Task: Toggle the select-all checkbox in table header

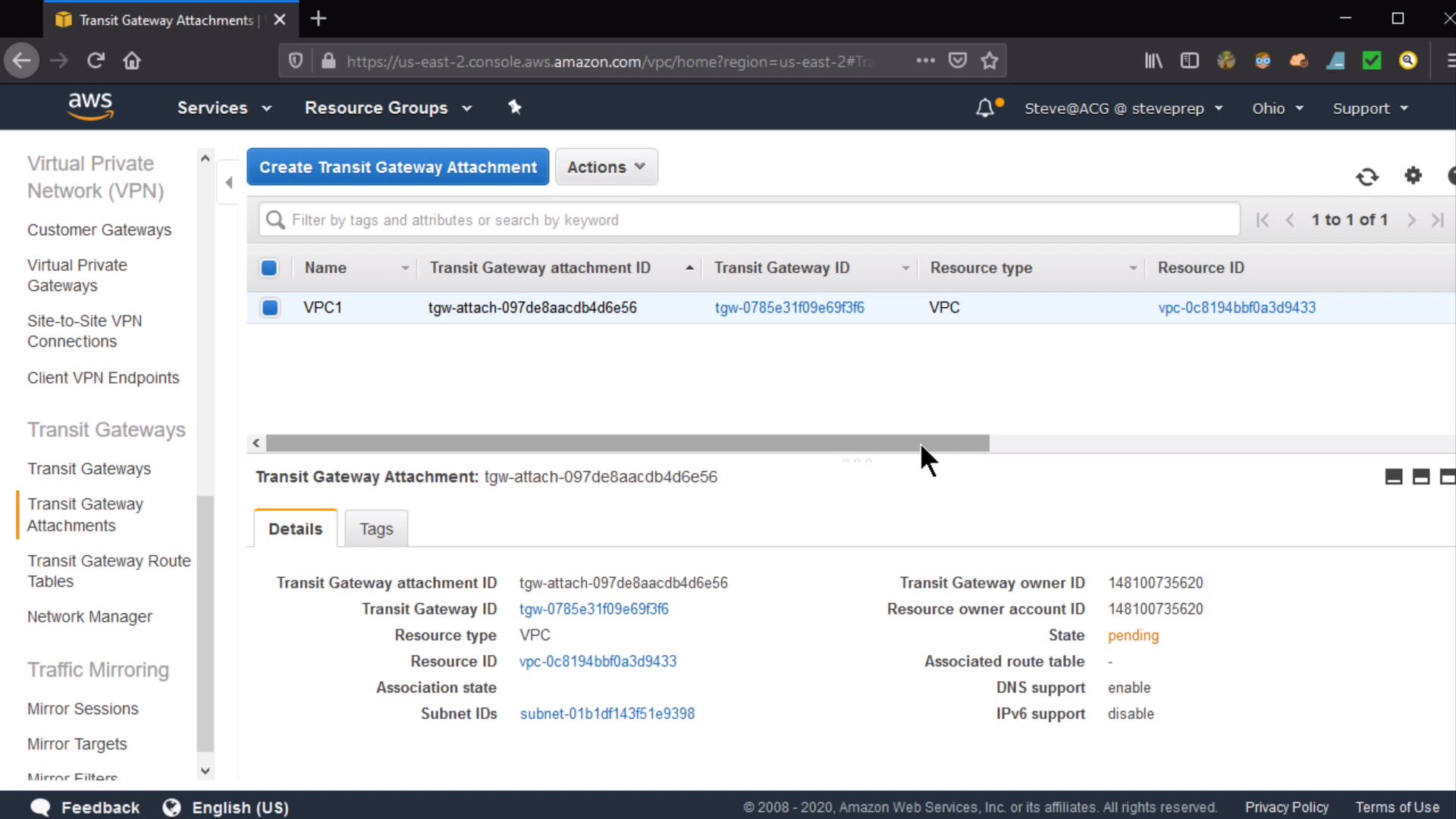Action: (x=269, y=268)
